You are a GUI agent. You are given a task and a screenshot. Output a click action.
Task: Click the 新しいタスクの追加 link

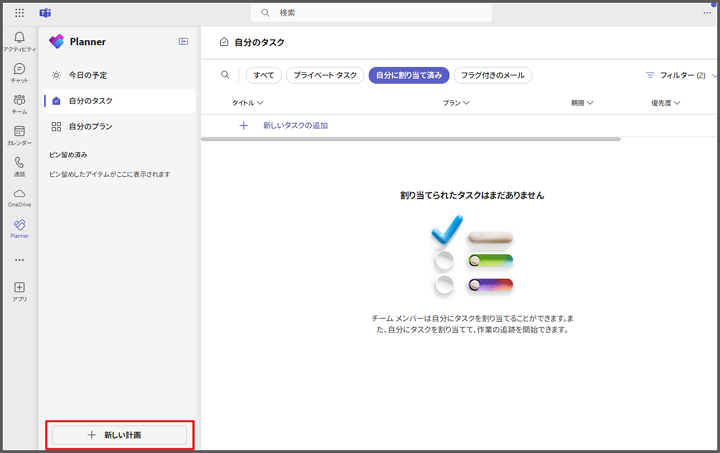pyautogui.click(x=295, y=125)
